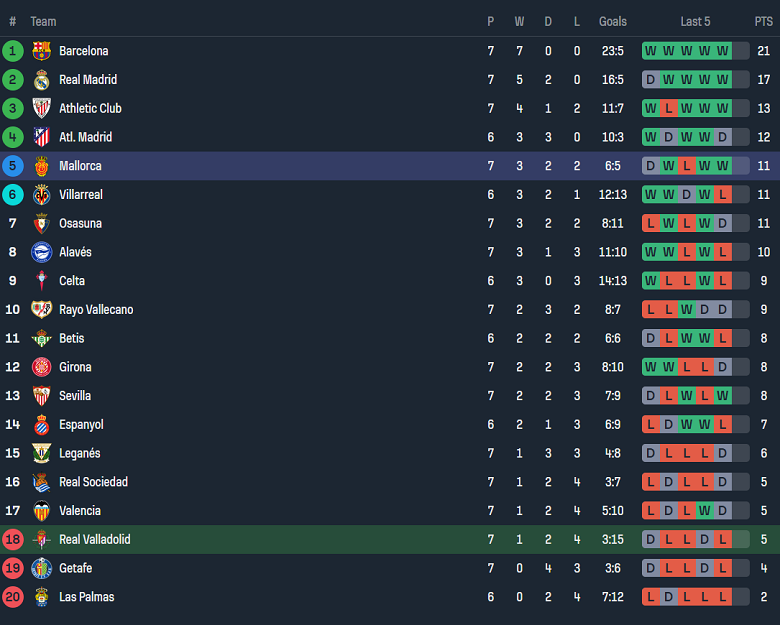
Task: Open the Rayo Vallecano team page
Action: 96,310
